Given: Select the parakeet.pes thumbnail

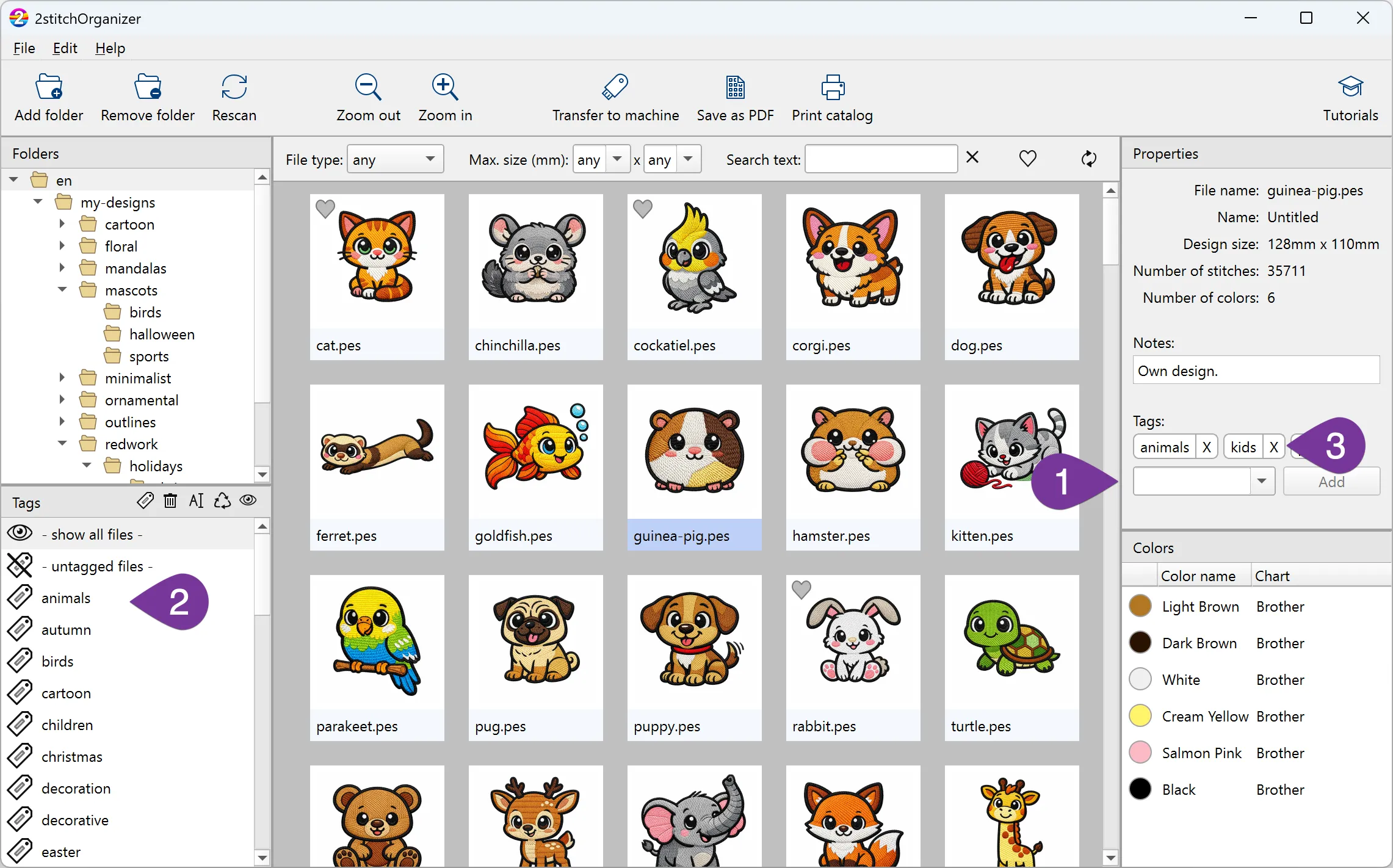Looking at the screenshot, I should tap(377, 658).
